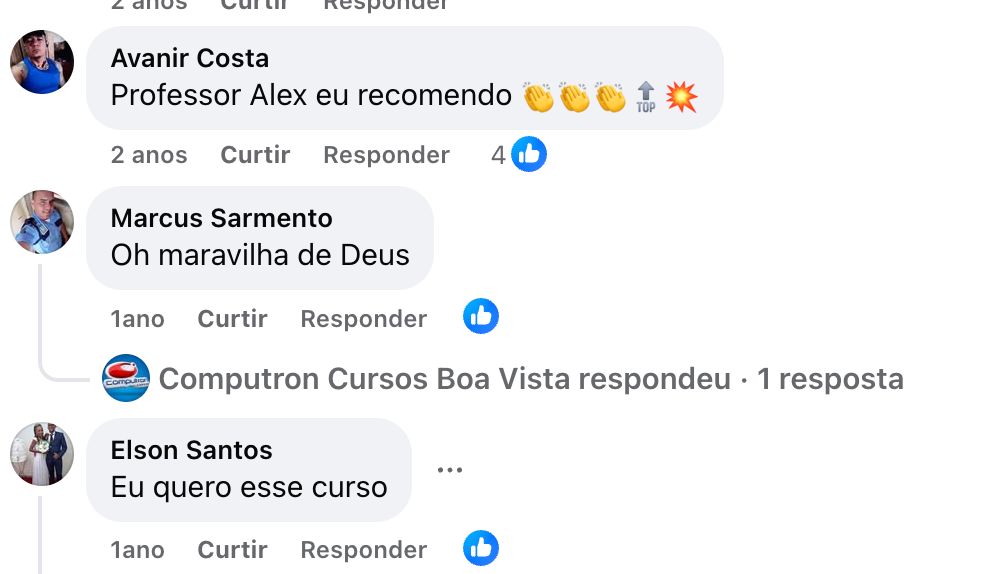Image resolution: width=996 pixels, height=574 pixels.
Task: Reply to Avanir Costa's comment
Action: (386, 155)
